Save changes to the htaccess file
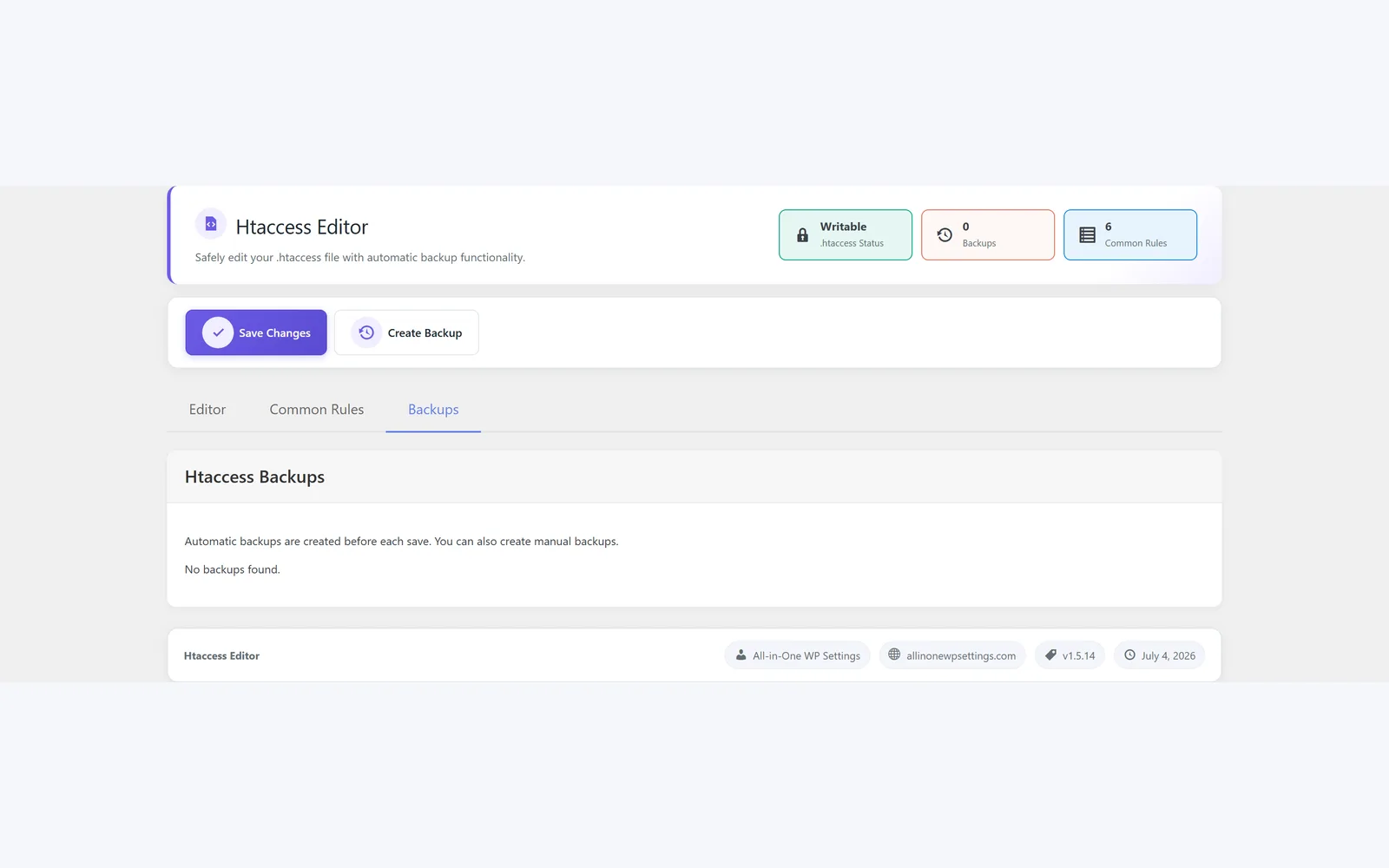This screenshot has height=868, width=1389. pyautogui.click(x=256, y=332)
